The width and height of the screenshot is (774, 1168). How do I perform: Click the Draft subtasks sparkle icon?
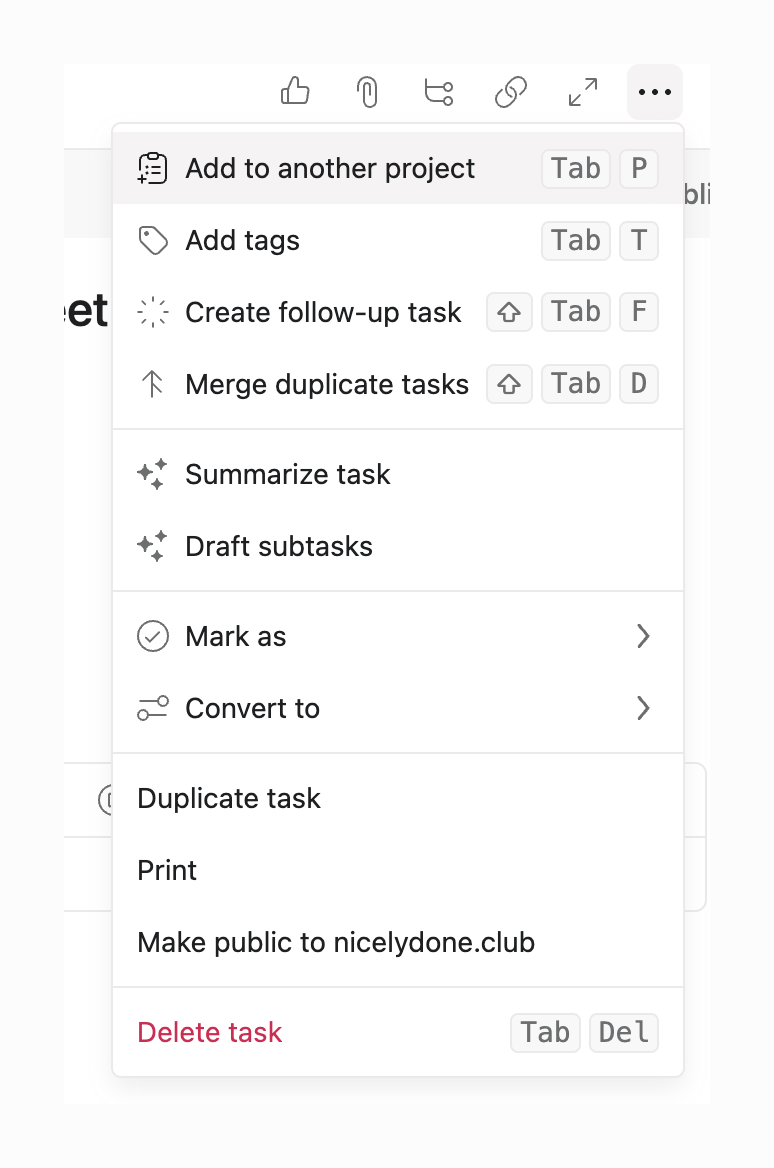click(152, 546)
